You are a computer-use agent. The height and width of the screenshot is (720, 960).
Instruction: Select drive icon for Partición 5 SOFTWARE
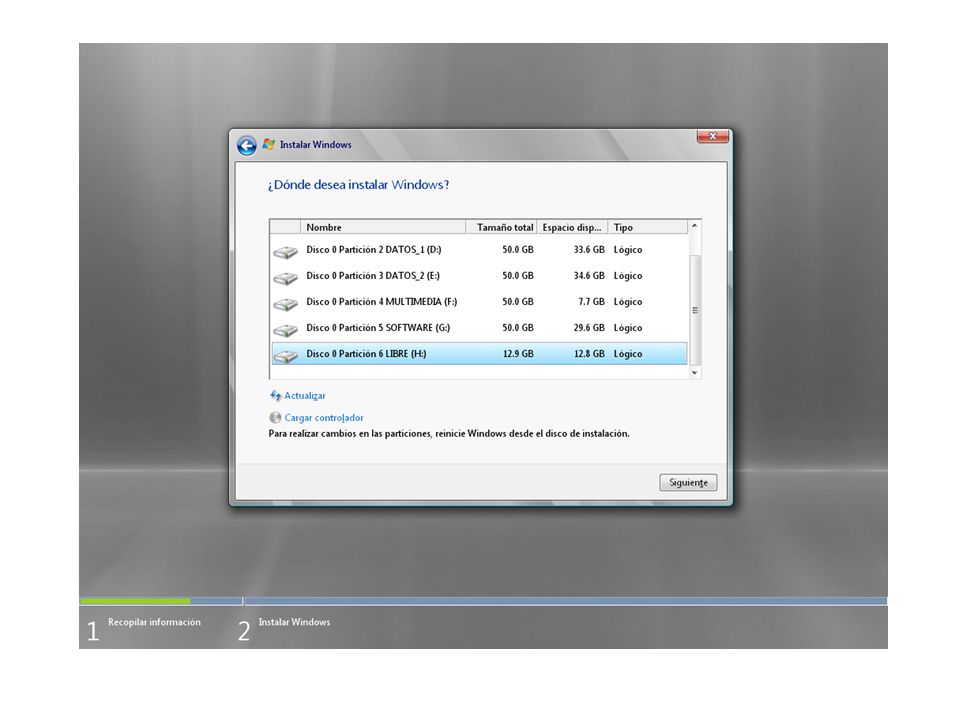285,330
